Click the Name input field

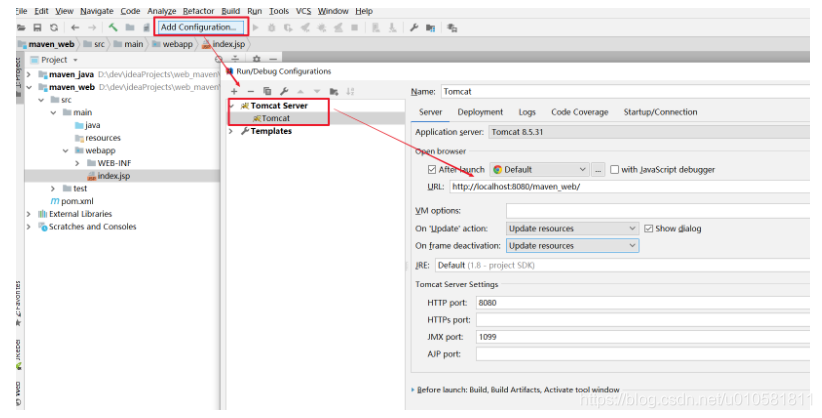coord(625,91)
